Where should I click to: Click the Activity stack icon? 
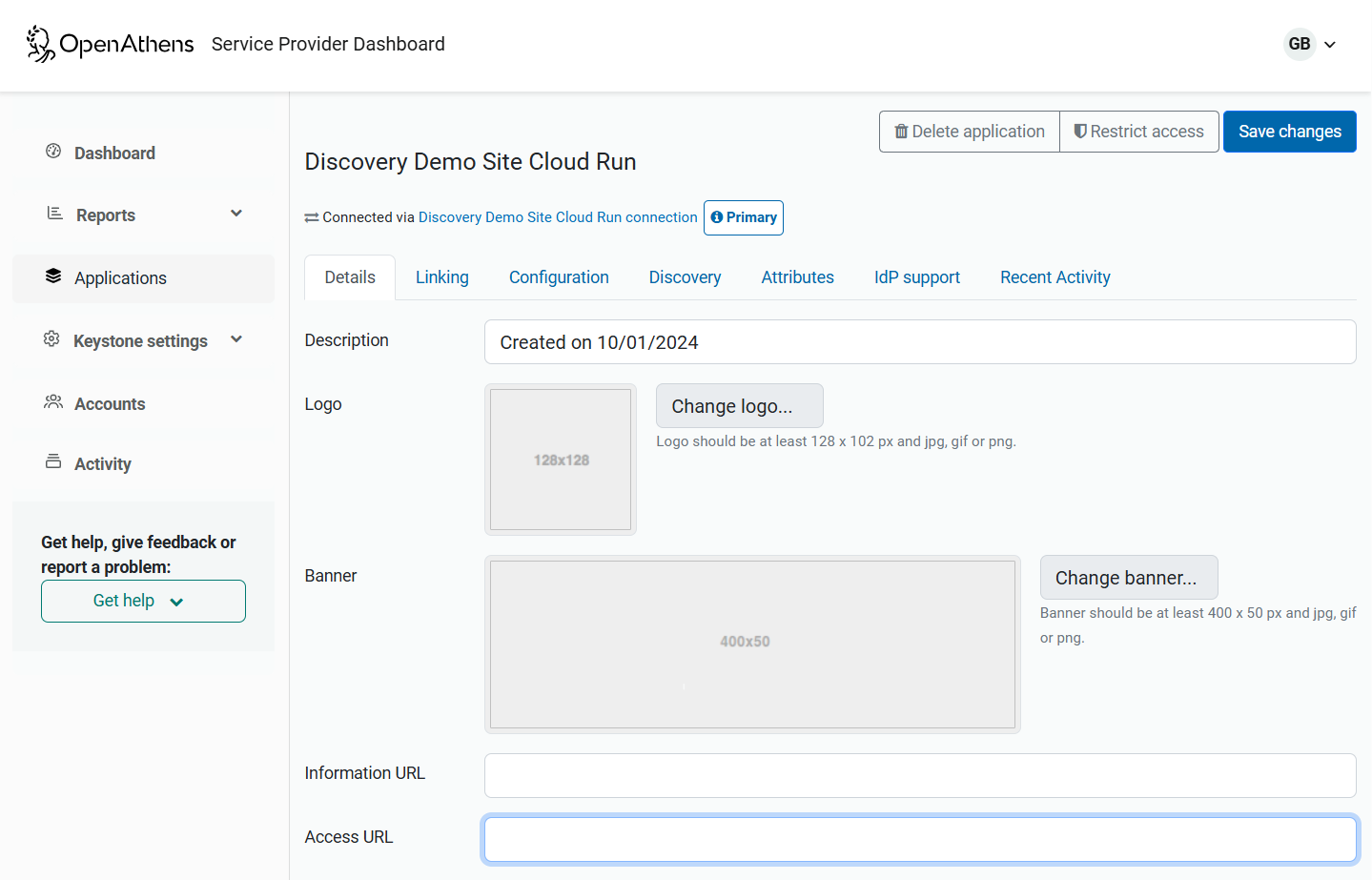(x=53, y=462)
